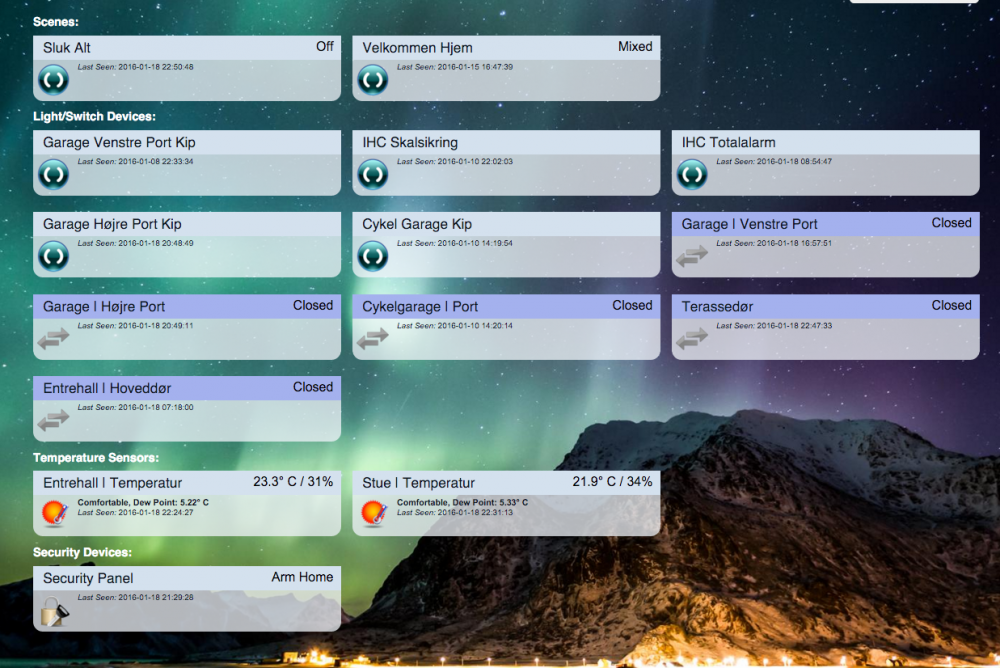Trigger the IHC Skalsikring push icon
The width and height of the screenshot is (1000, 668).
(372, 175)
